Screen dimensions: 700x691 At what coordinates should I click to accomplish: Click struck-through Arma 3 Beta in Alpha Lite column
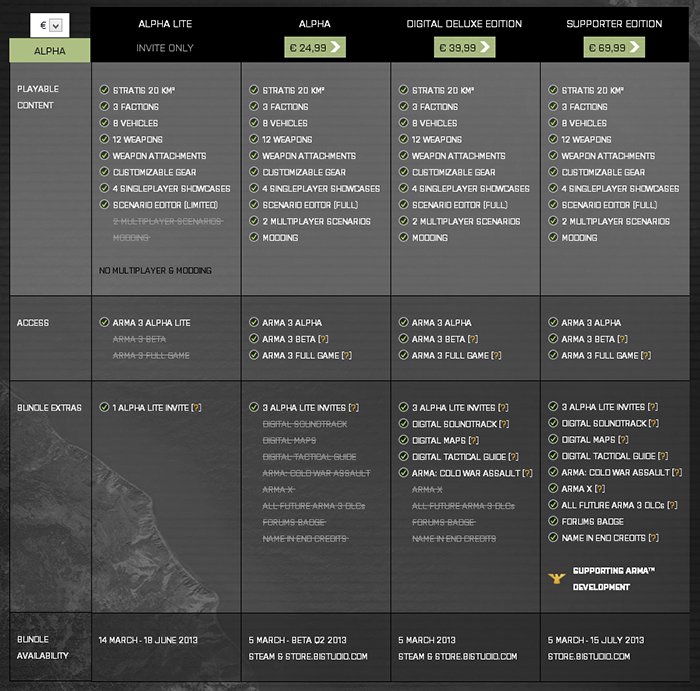(139, 339)
